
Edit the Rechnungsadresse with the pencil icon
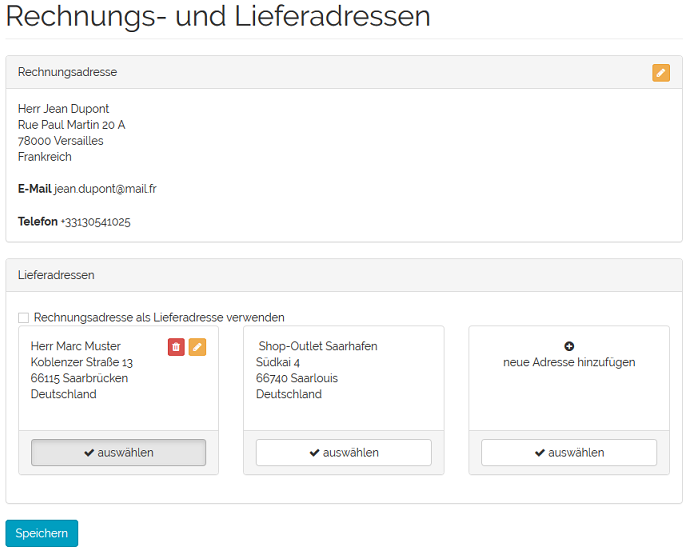(660, 72)
